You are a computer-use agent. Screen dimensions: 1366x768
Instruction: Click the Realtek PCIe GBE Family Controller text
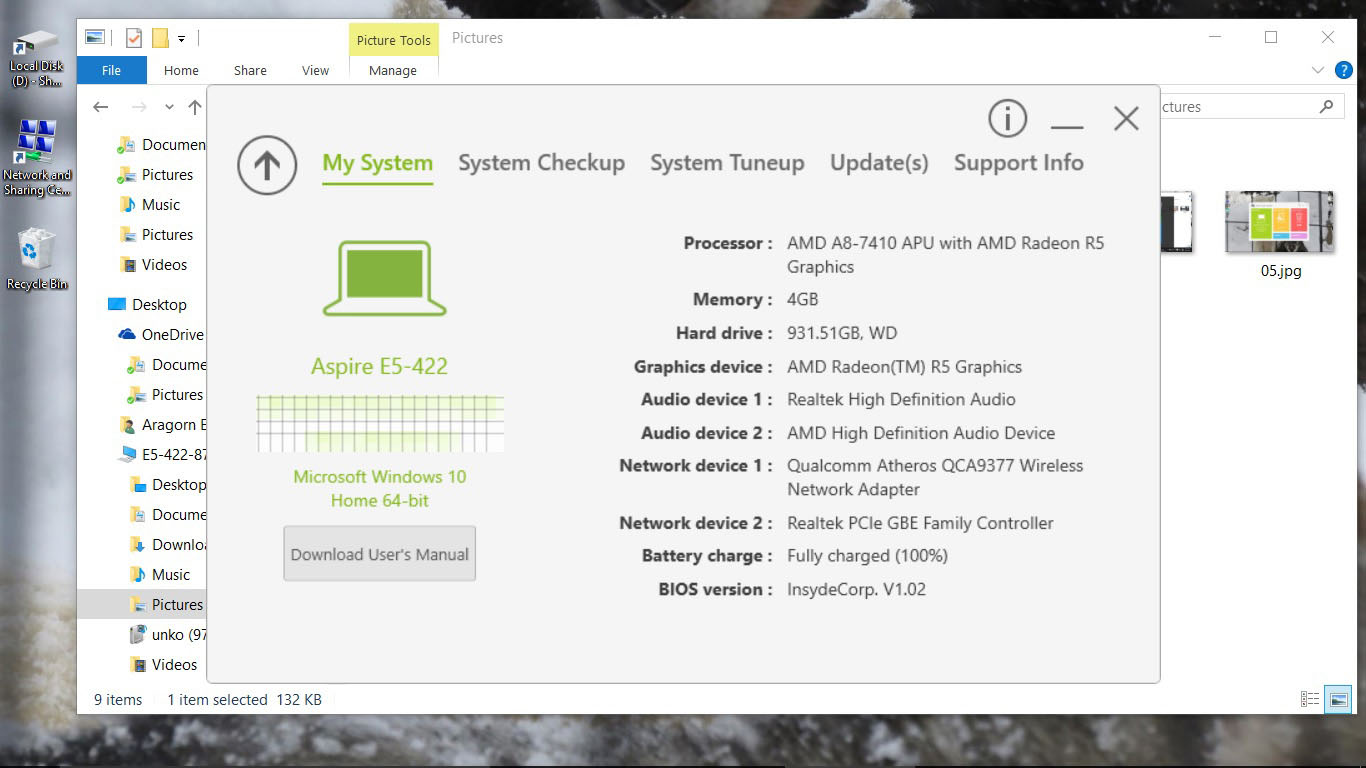click(x=920, y=522)
